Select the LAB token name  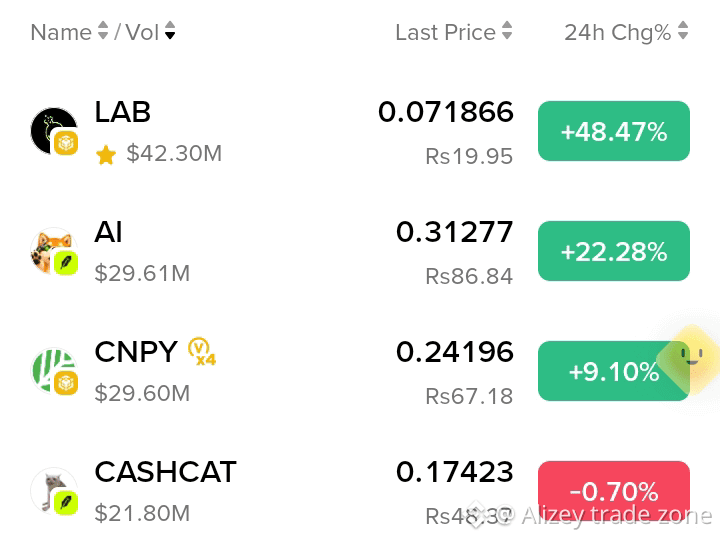(x=123, y=112)
